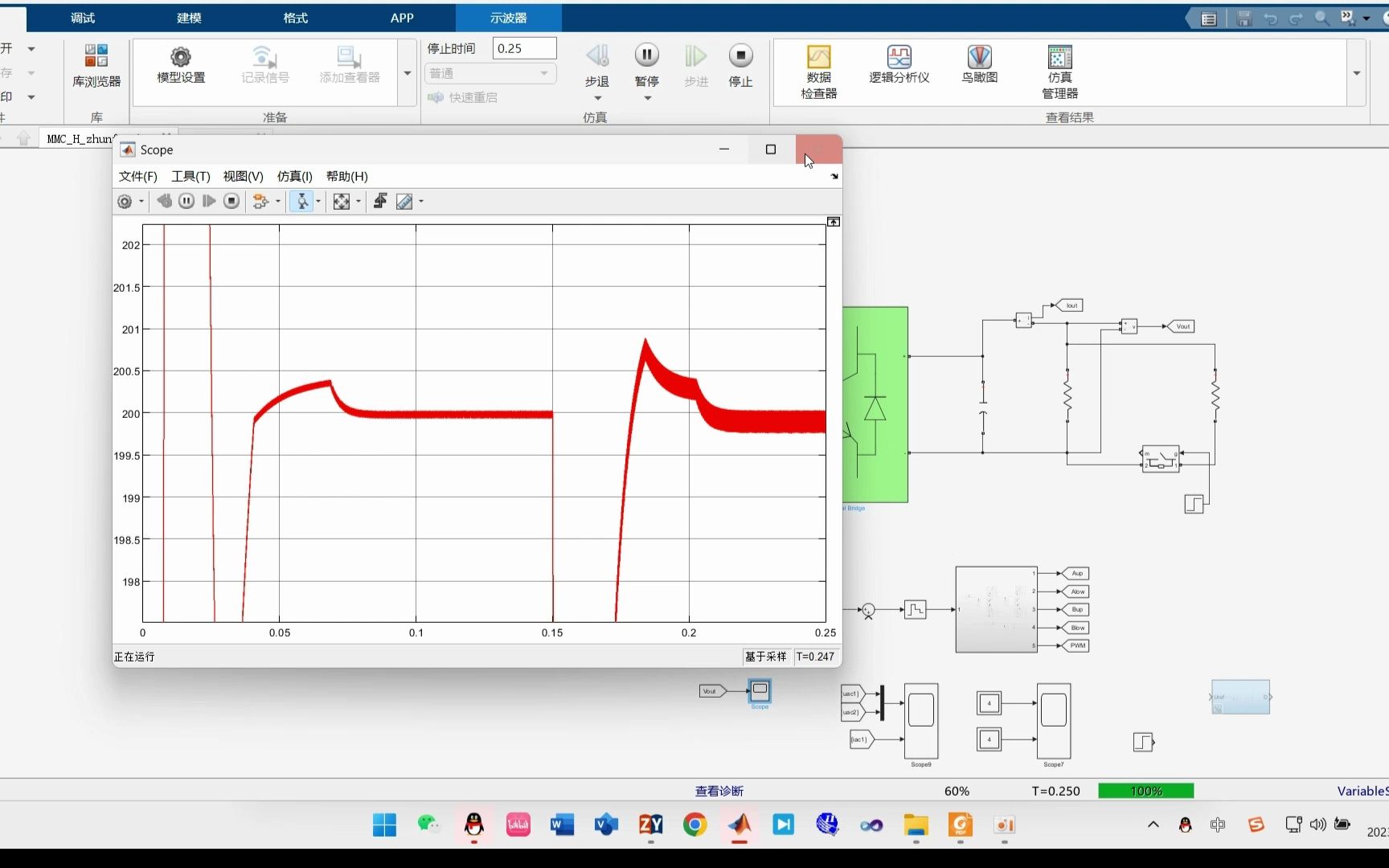Expand the Scope configuration gear dropdown arrow
This screenshot has width=1389, height=868.
click(141, 202)
